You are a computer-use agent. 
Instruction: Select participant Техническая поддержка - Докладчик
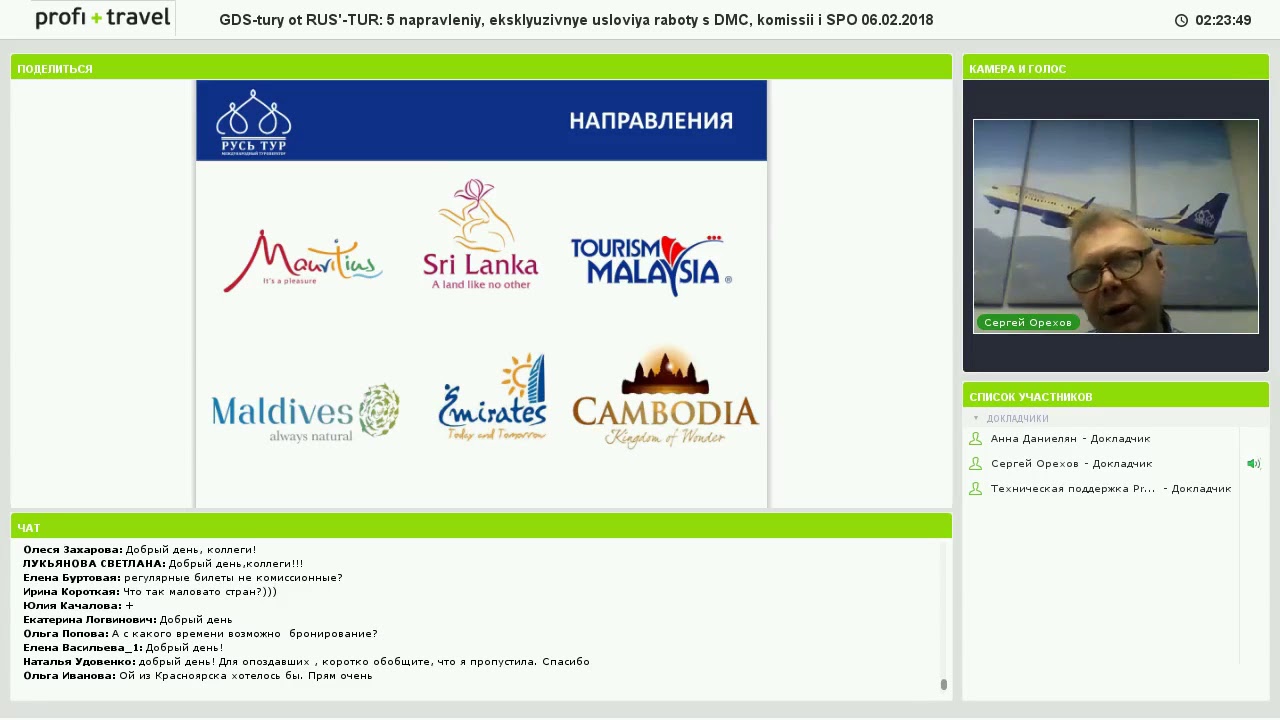pos(1111,489)
